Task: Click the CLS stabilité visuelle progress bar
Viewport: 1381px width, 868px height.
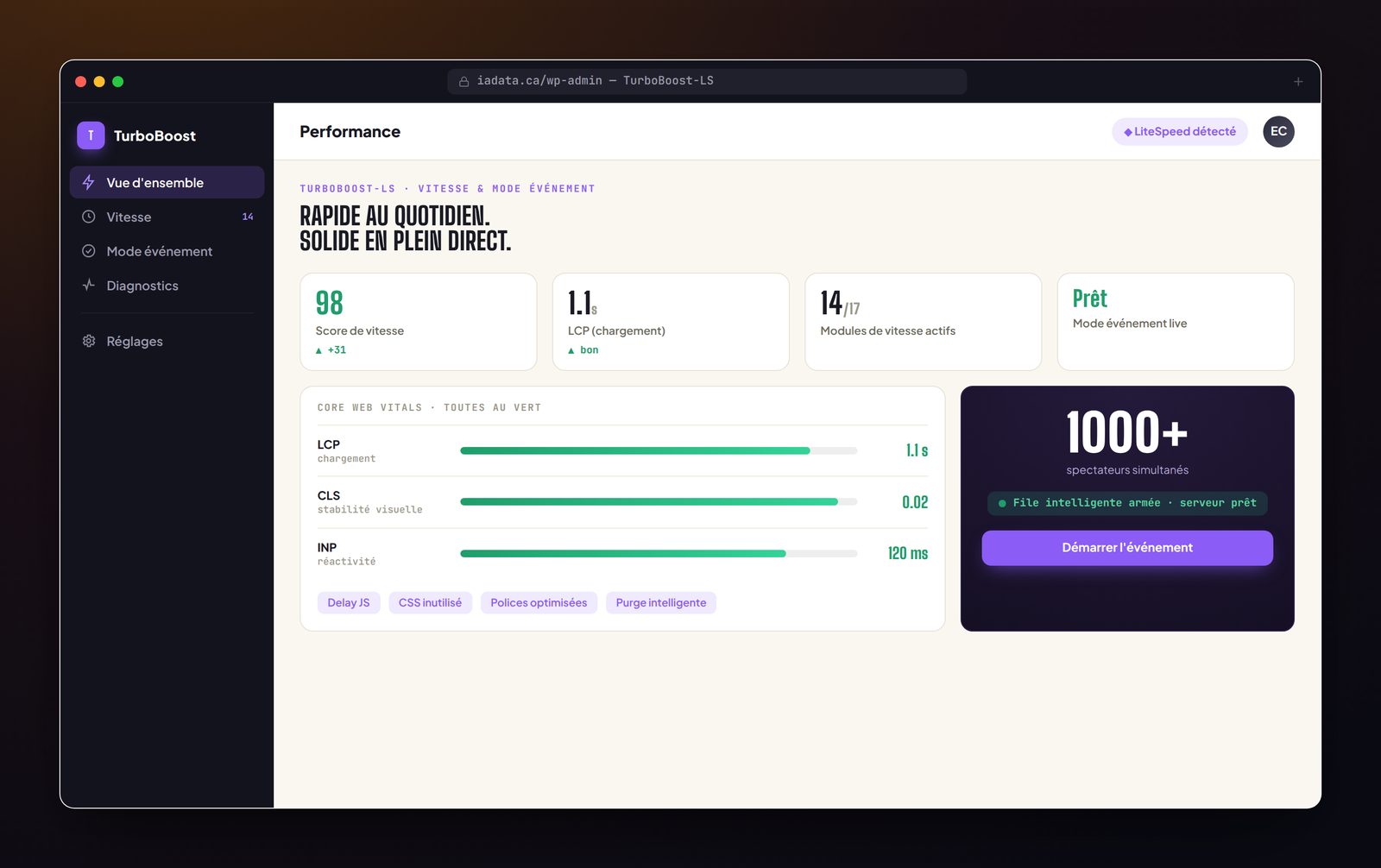Action: point(659,502)
